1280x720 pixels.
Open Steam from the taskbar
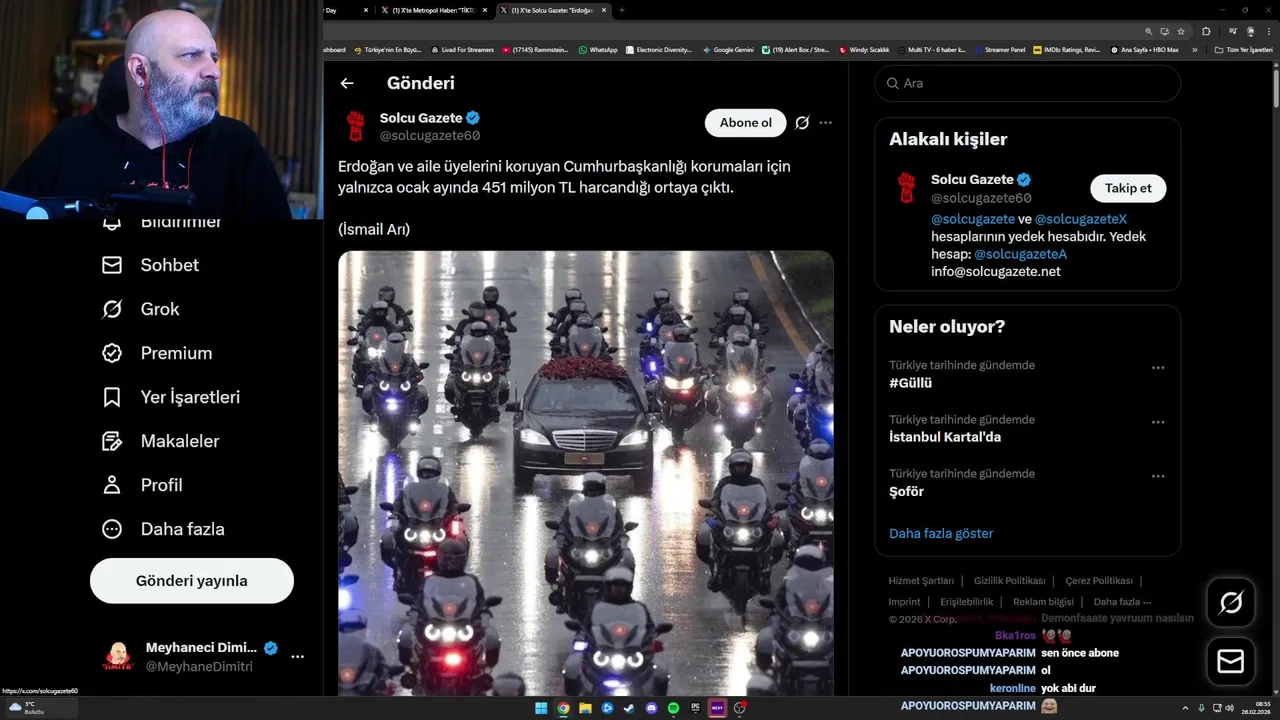click(x=629, y=708)
